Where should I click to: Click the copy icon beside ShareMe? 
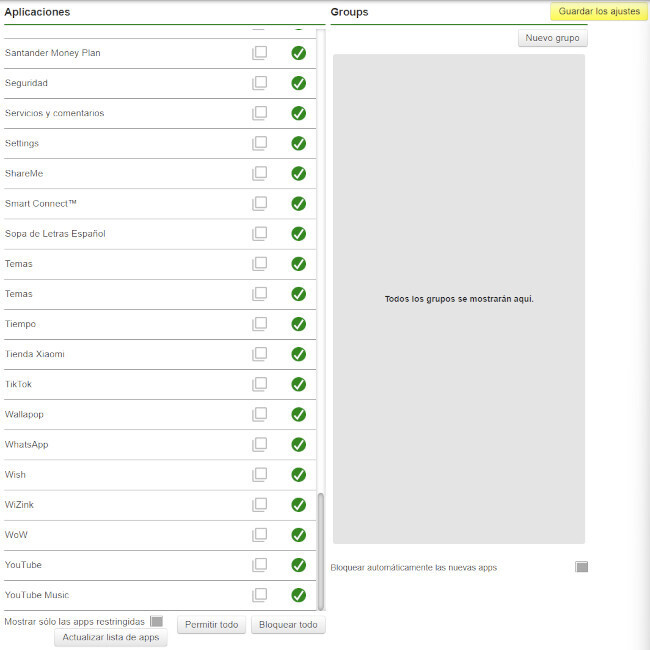point(259,173)
